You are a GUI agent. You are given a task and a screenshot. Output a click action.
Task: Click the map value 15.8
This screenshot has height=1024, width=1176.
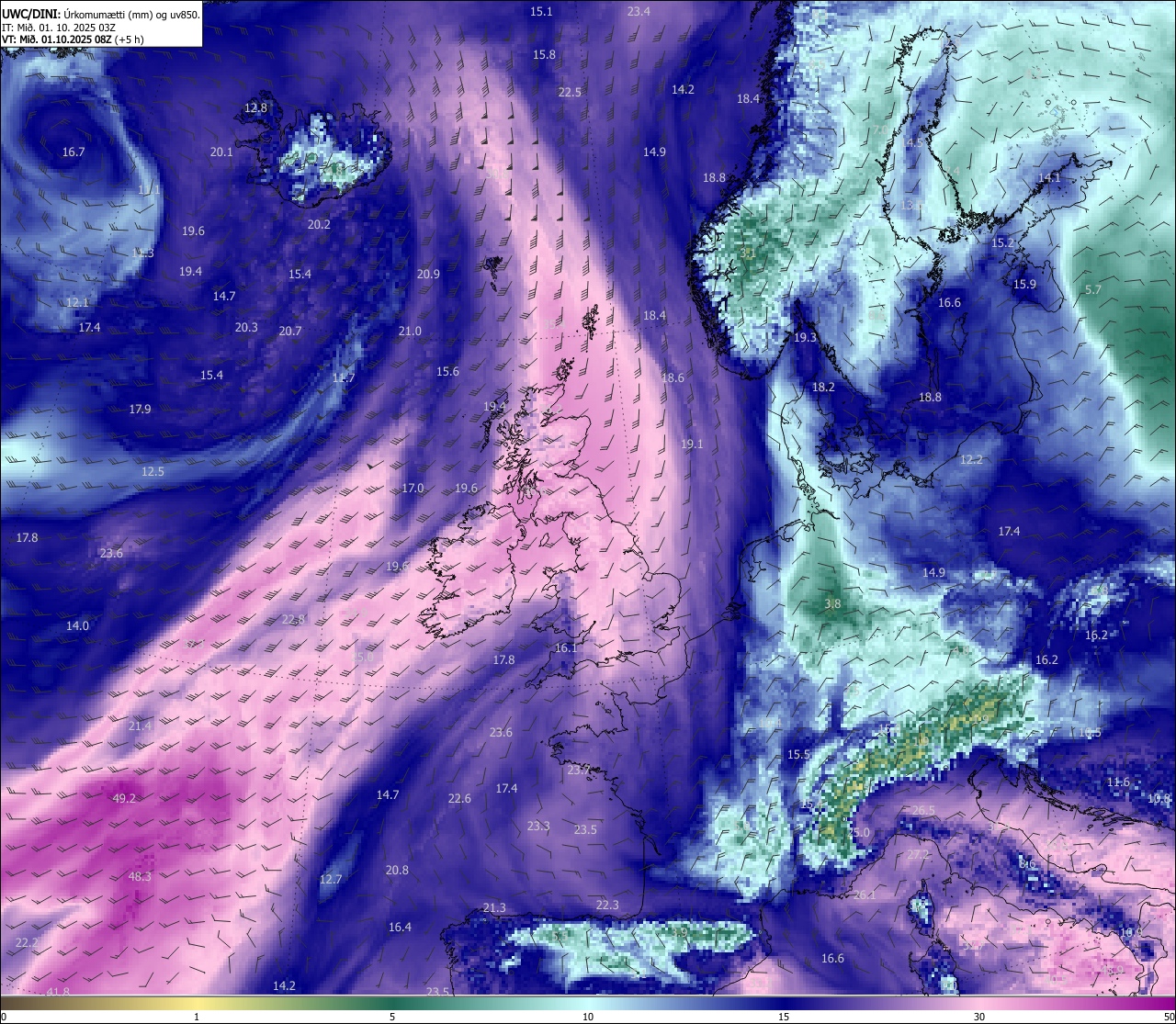[544, 54]
